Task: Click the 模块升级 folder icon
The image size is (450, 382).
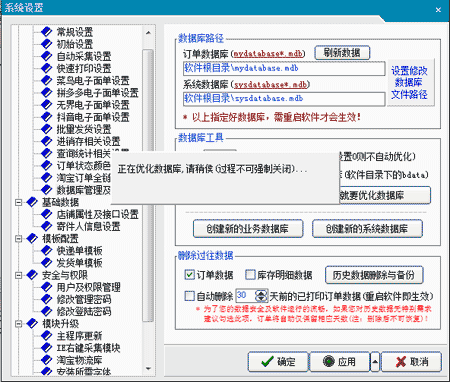Action: tap(32, 324)
